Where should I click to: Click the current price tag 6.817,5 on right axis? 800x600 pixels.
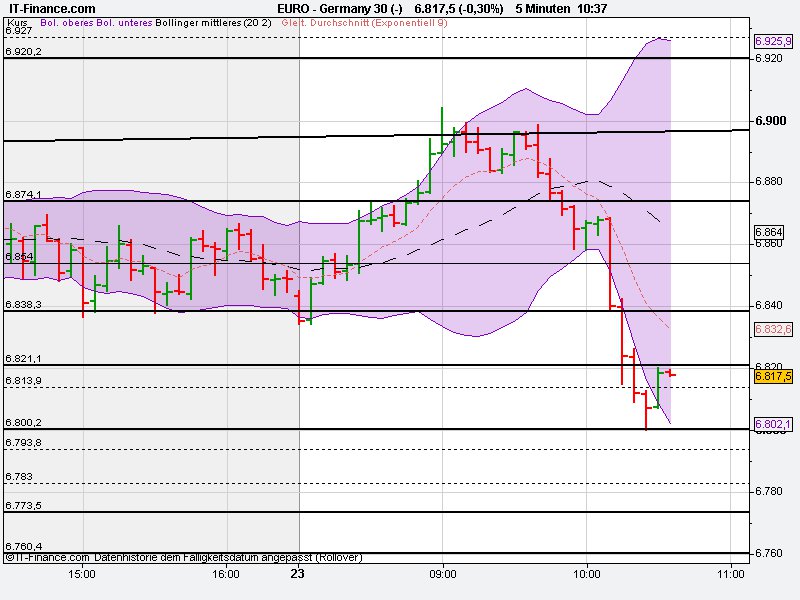pos(772,375)
